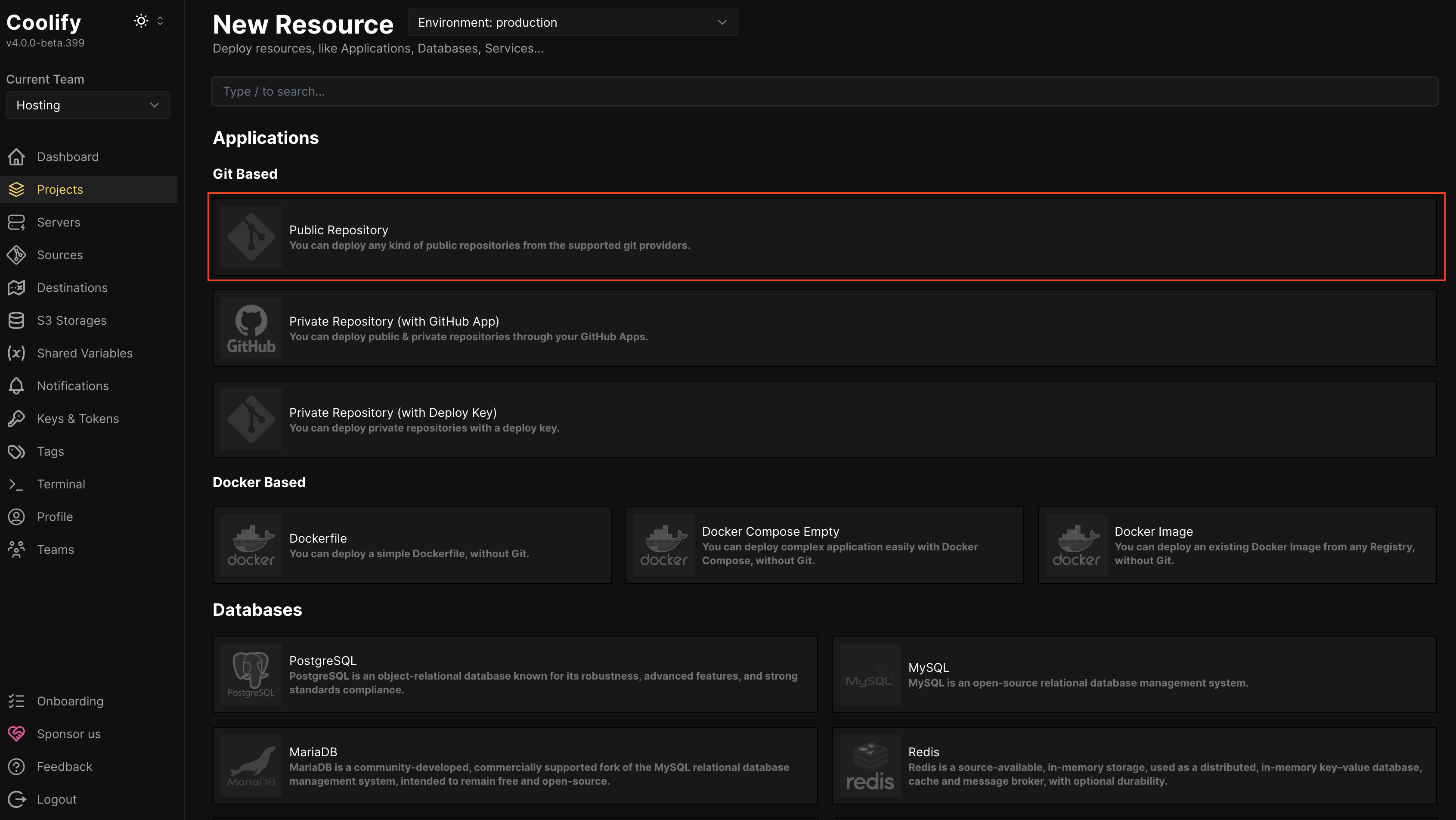Viewport: 1456px width, 820px height.
Task: Switch to the Projects section
Action: coord(59,189)
